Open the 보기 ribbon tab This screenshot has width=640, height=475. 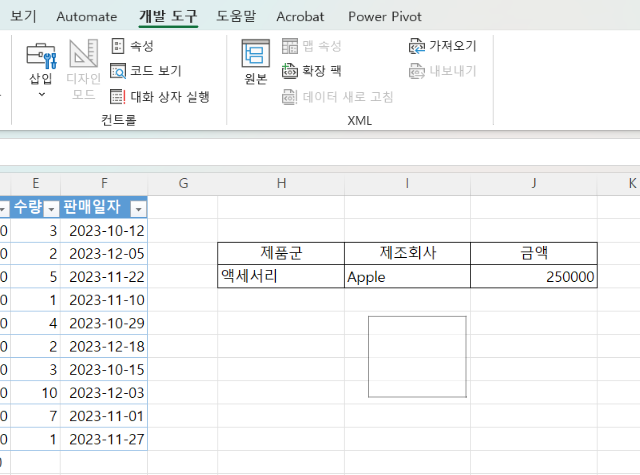pos(23,16)
